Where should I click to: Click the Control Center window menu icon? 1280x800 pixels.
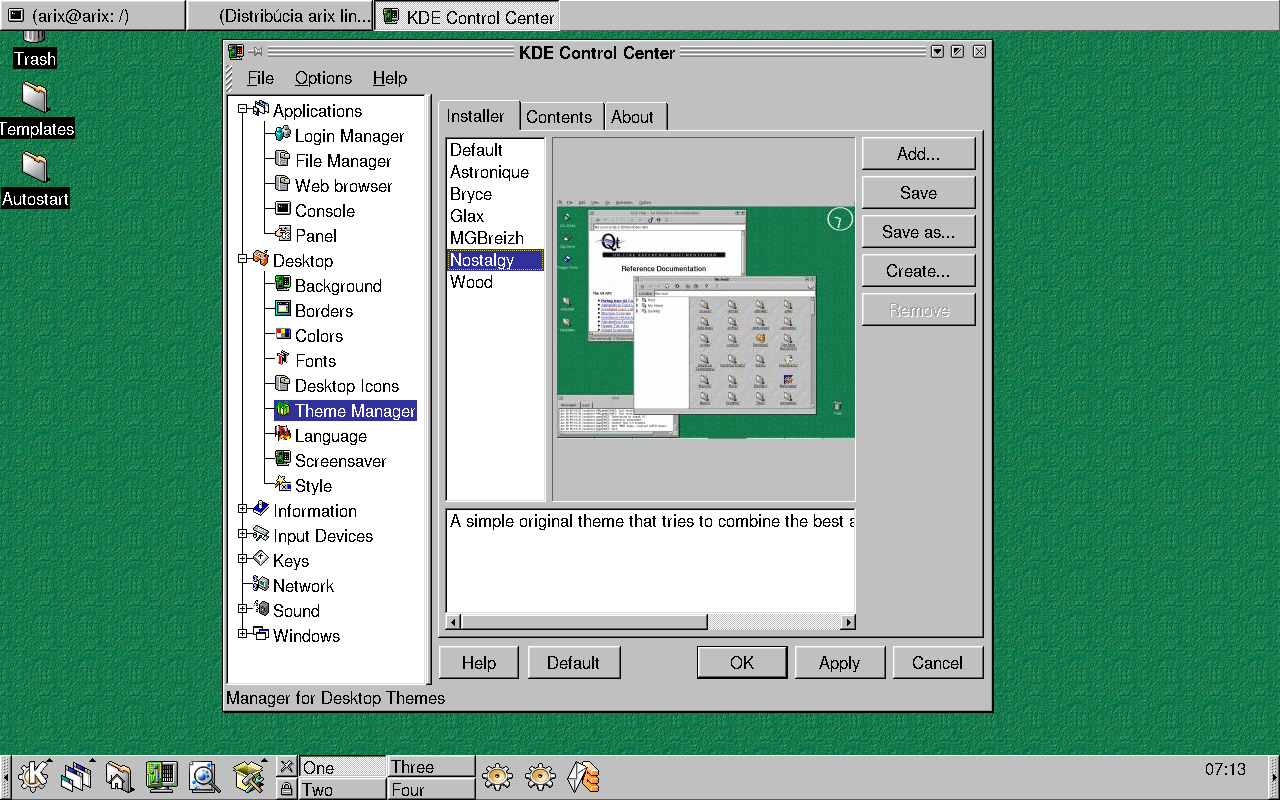click(x=236, y=52)
